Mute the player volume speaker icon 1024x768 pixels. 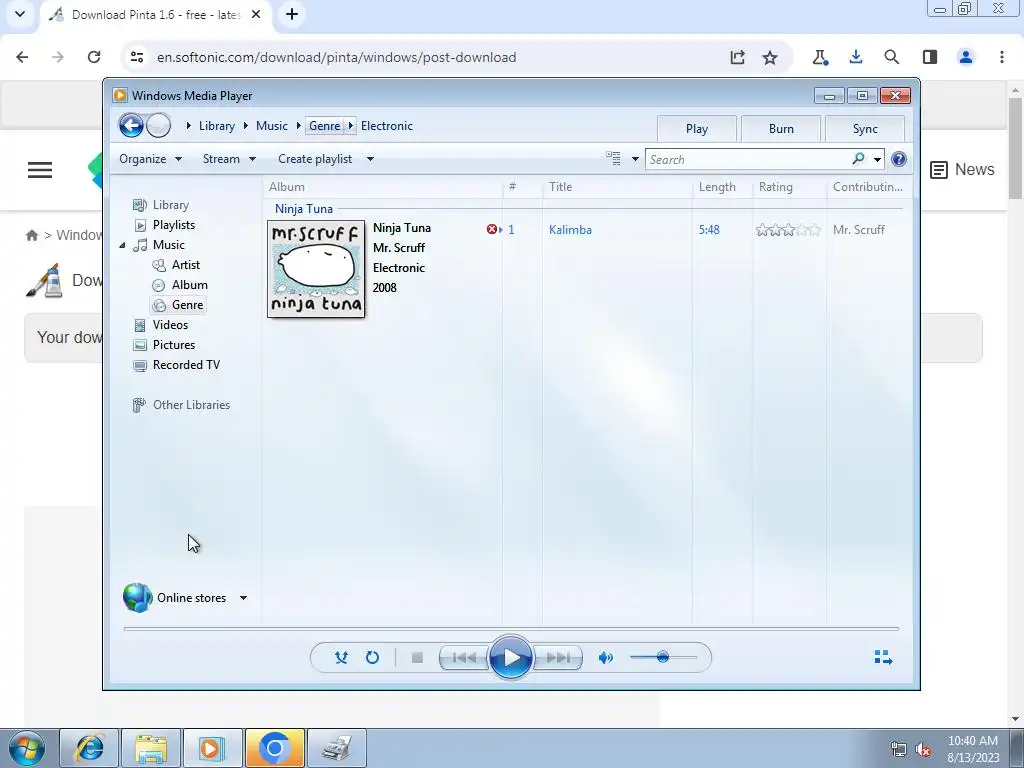tap(605, 658)
